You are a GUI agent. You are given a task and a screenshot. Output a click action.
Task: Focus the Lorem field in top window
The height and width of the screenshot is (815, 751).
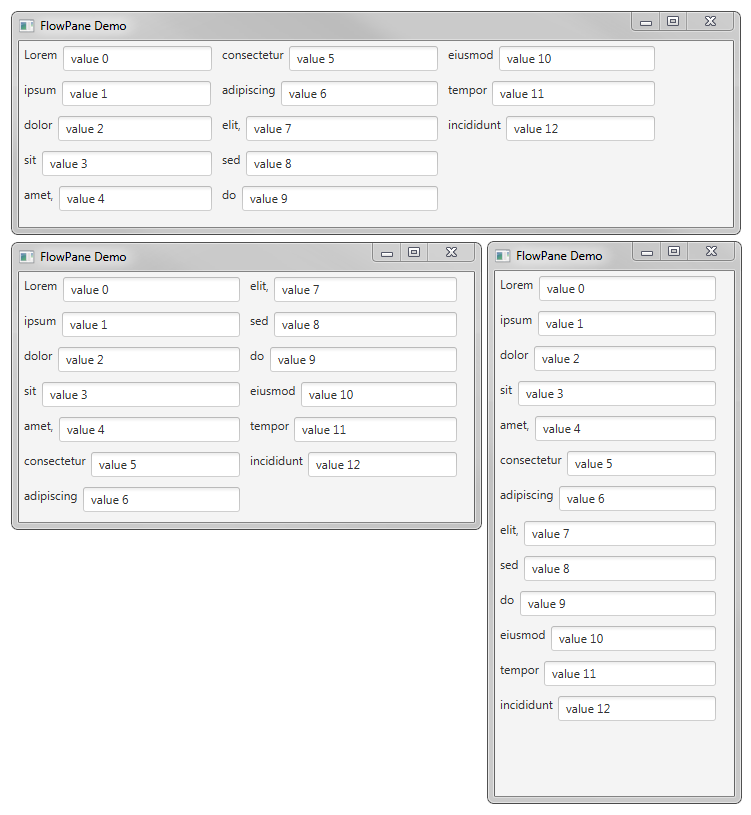click(x=137, y=59)
